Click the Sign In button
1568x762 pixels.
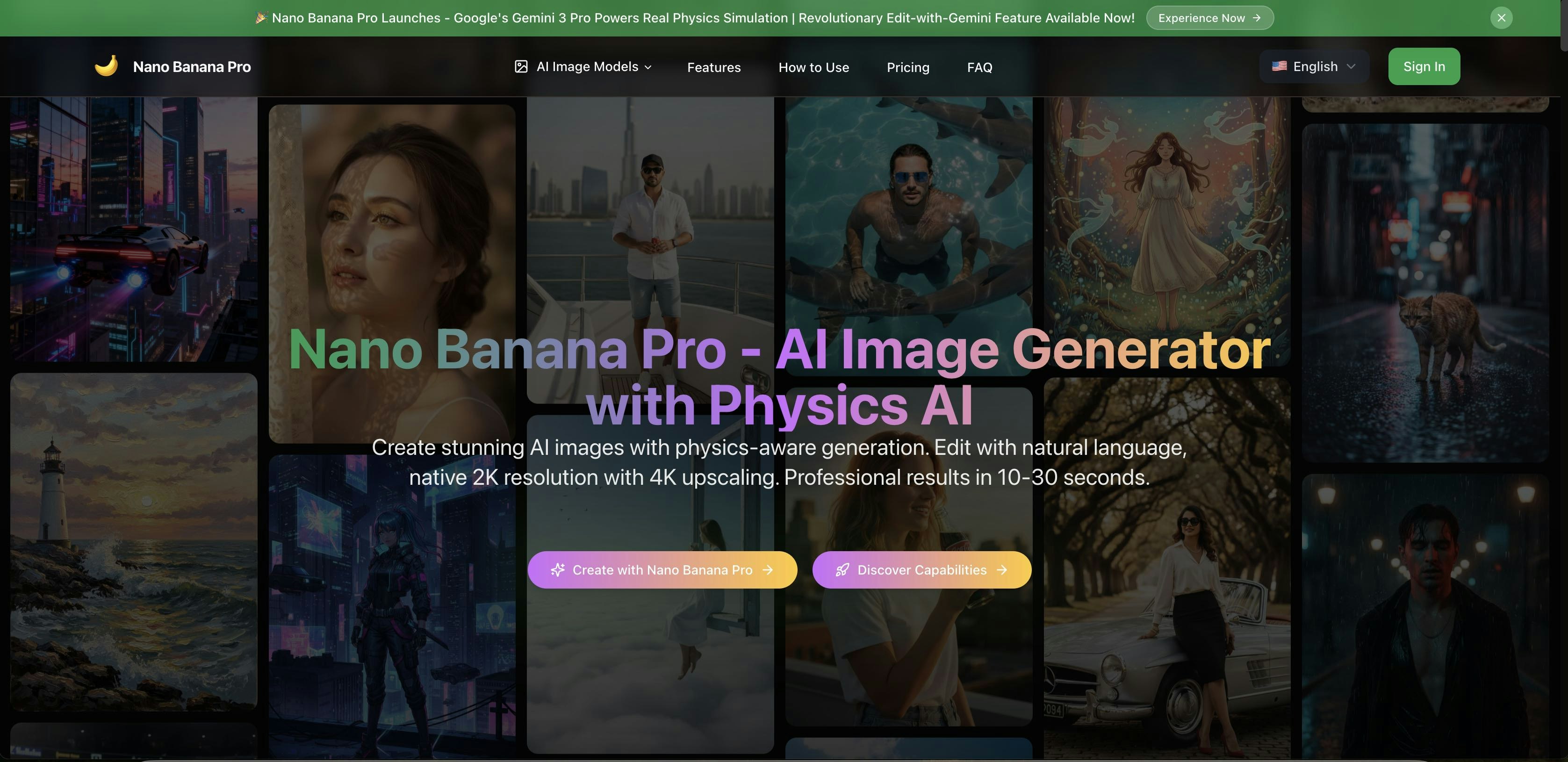coord(1424,66)
